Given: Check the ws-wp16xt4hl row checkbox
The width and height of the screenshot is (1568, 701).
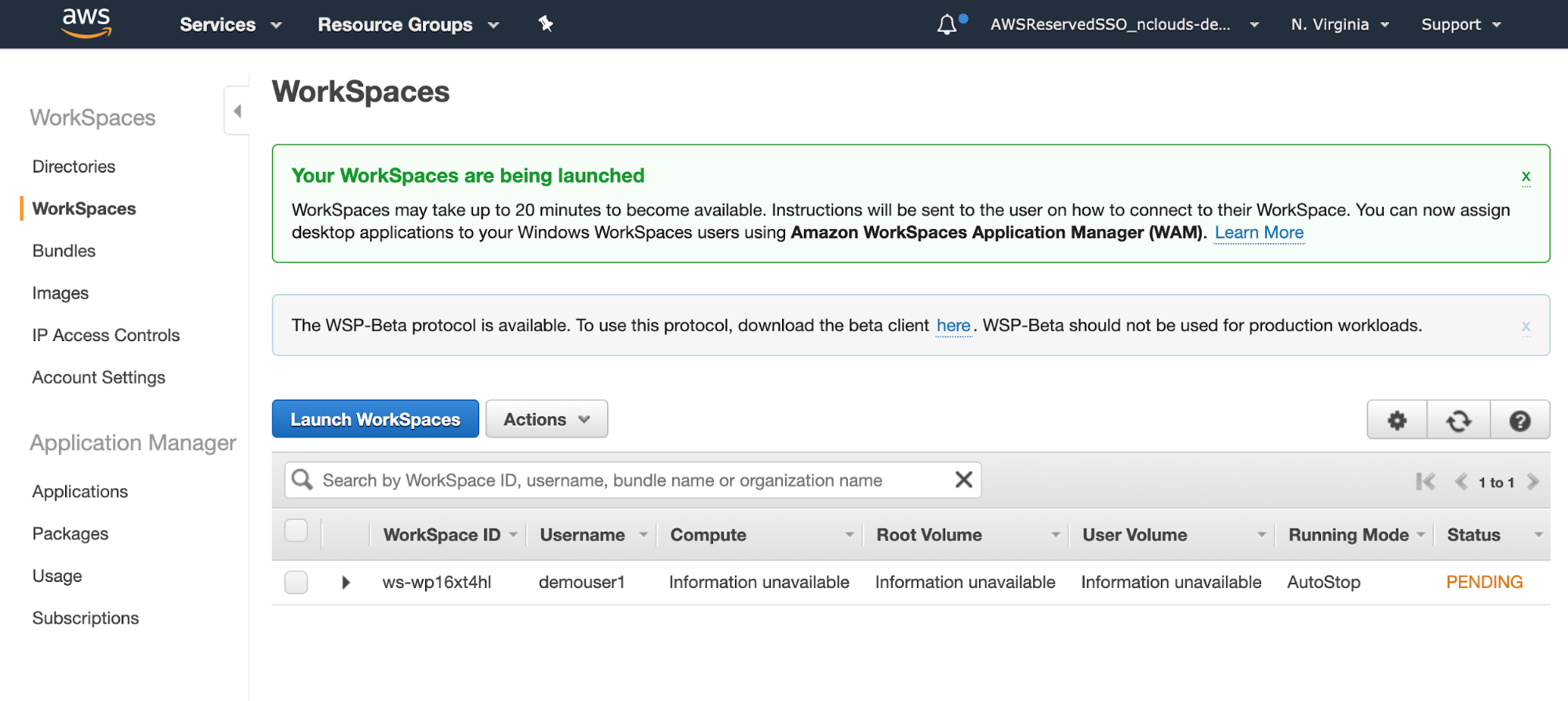Looking at the screenshot, I should (296, 583).
